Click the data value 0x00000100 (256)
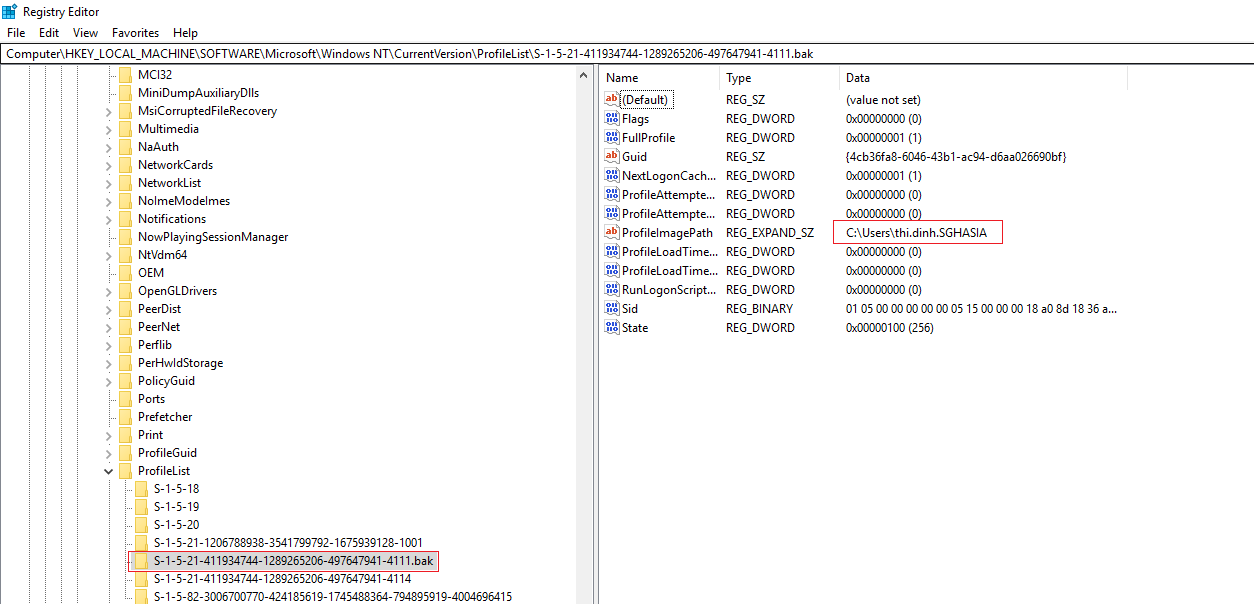Screen dimensions: 1254x604 [889, 328]
